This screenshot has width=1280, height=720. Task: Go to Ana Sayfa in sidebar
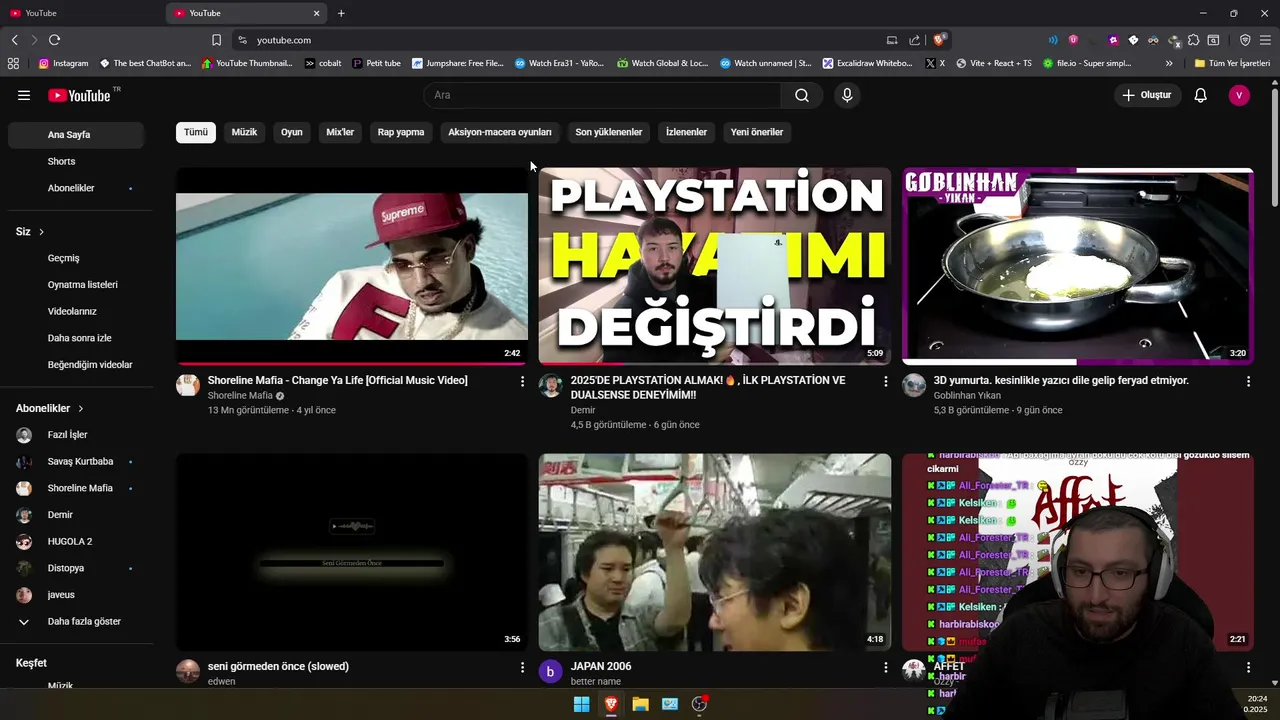coord(76,135)
